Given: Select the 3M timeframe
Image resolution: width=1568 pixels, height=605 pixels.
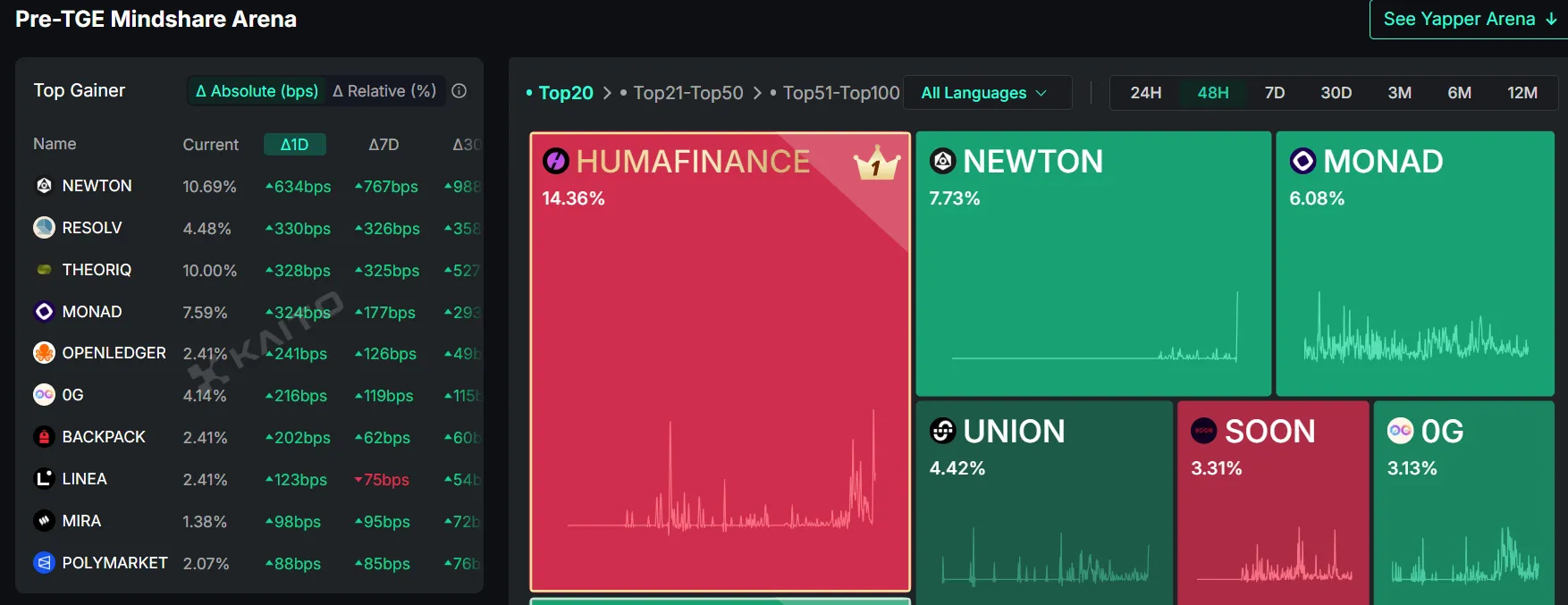Looking at the screenshot, I should coord(1399,92).
